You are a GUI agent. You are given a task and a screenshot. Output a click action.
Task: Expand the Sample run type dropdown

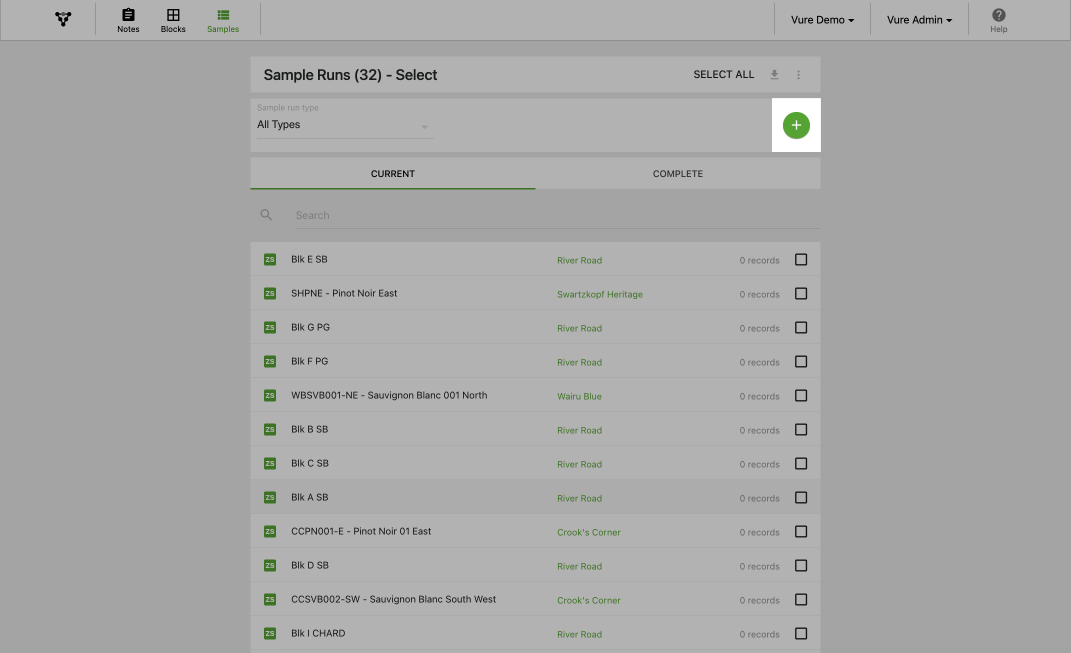(343, 126)
